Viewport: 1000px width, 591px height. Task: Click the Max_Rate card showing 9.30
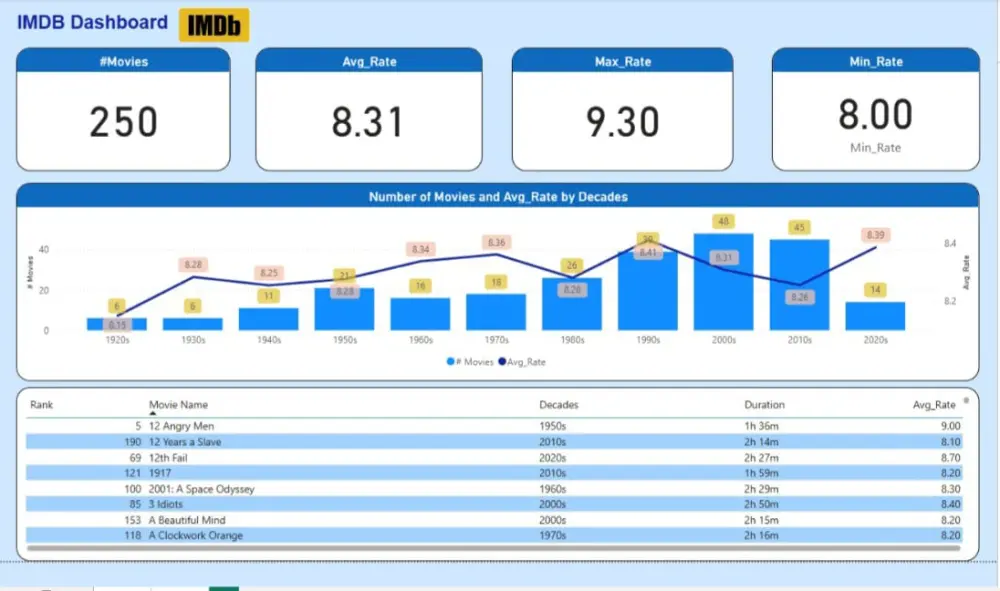click(x=622, y=108)
